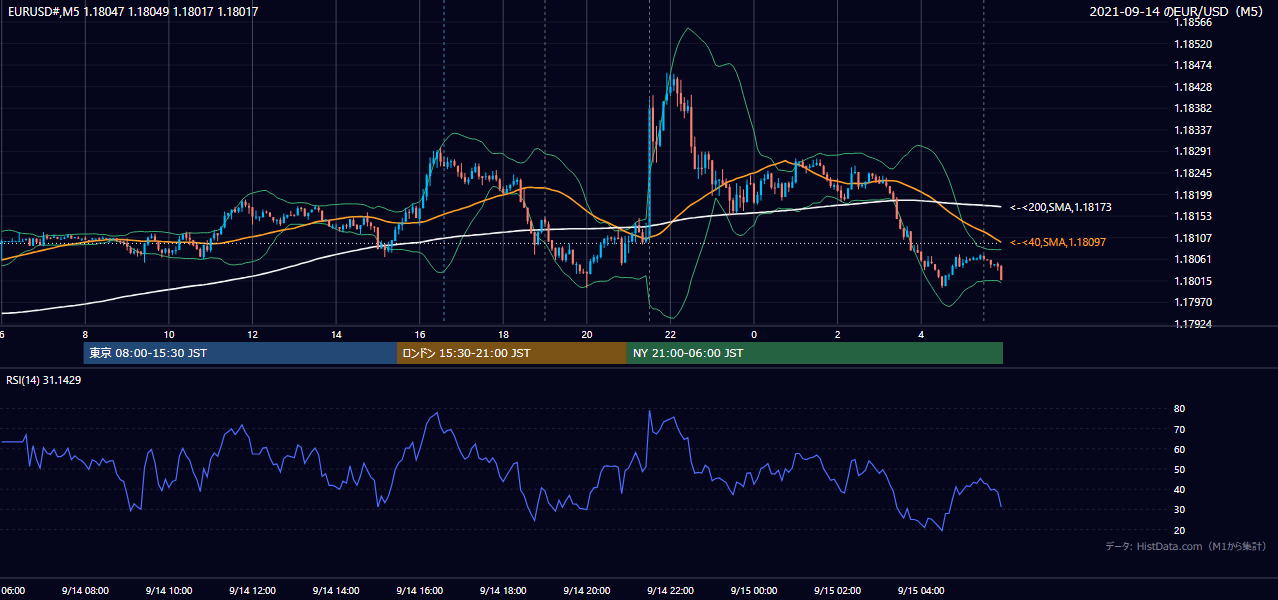The height and width of the screenshot is (600, 1278).
Task: Click the 1.18107 price axis label
Action: pos(1194,237)
